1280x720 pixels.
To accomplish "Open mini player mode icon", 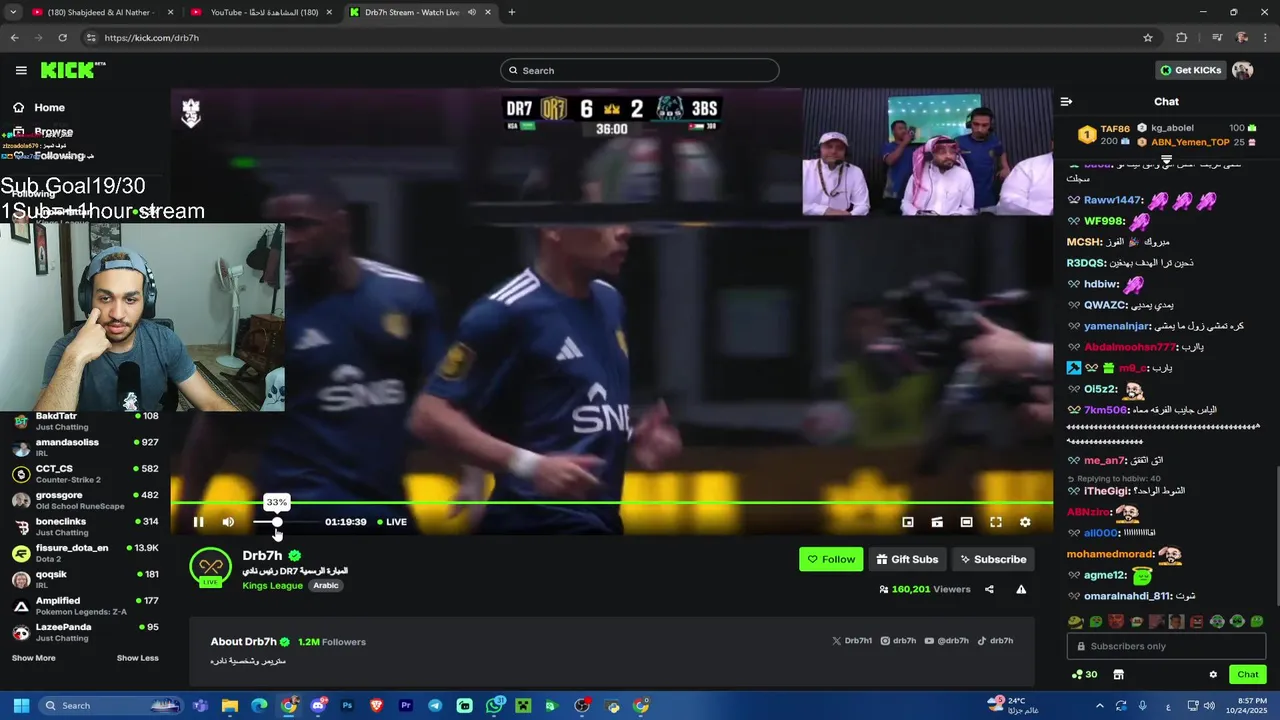I will point(908,522).
